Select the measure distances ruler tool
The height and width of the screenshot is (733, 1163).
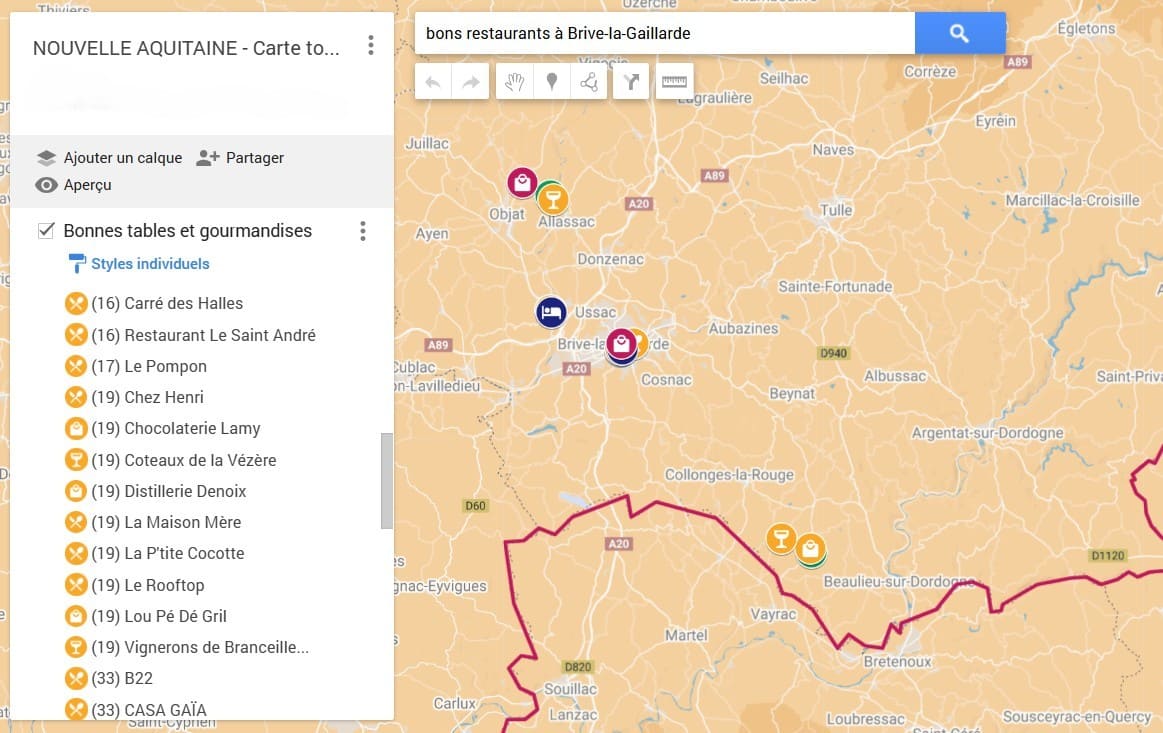(x=674, y=81)
